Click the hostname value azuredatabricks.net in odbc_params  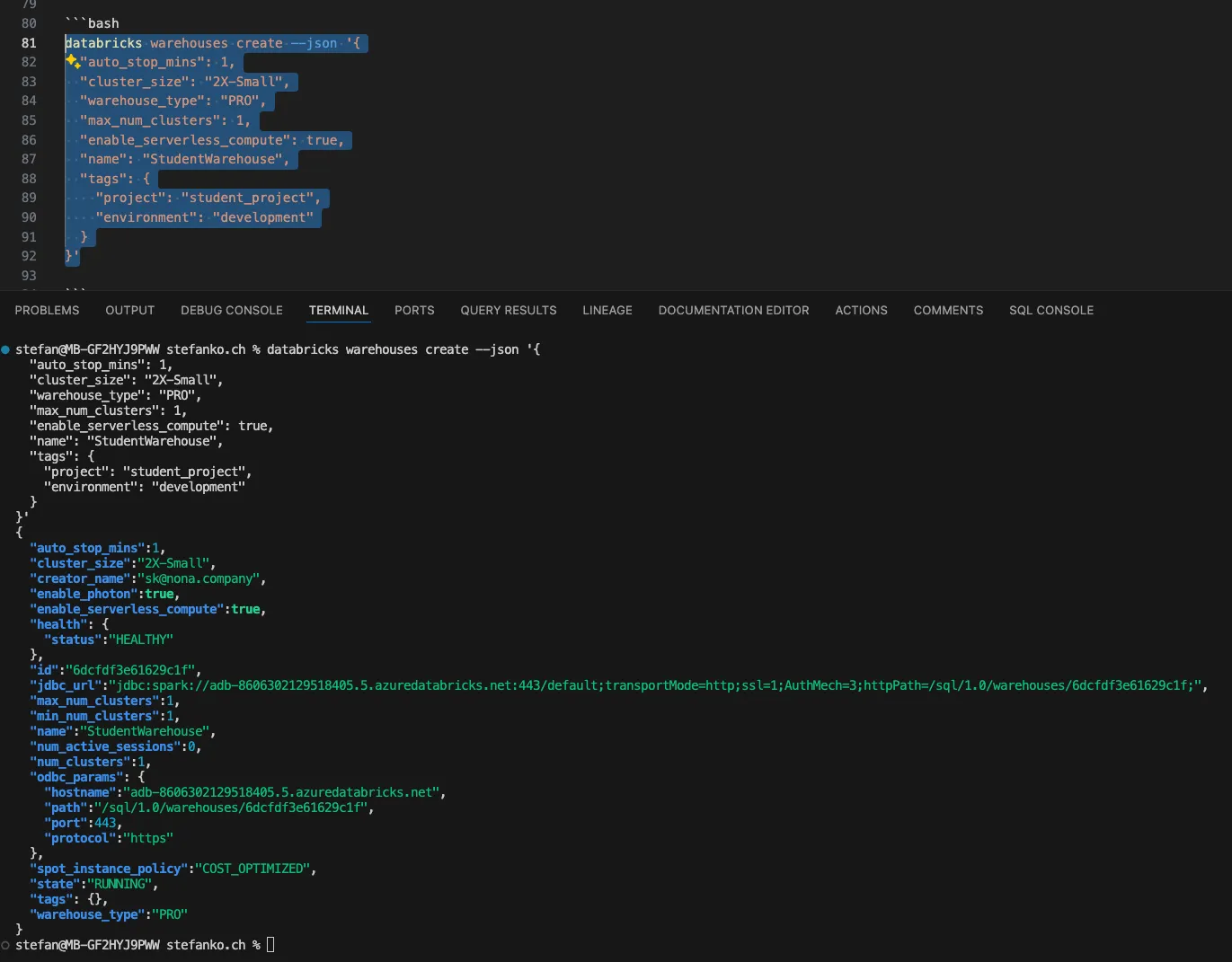click(282, 792)
